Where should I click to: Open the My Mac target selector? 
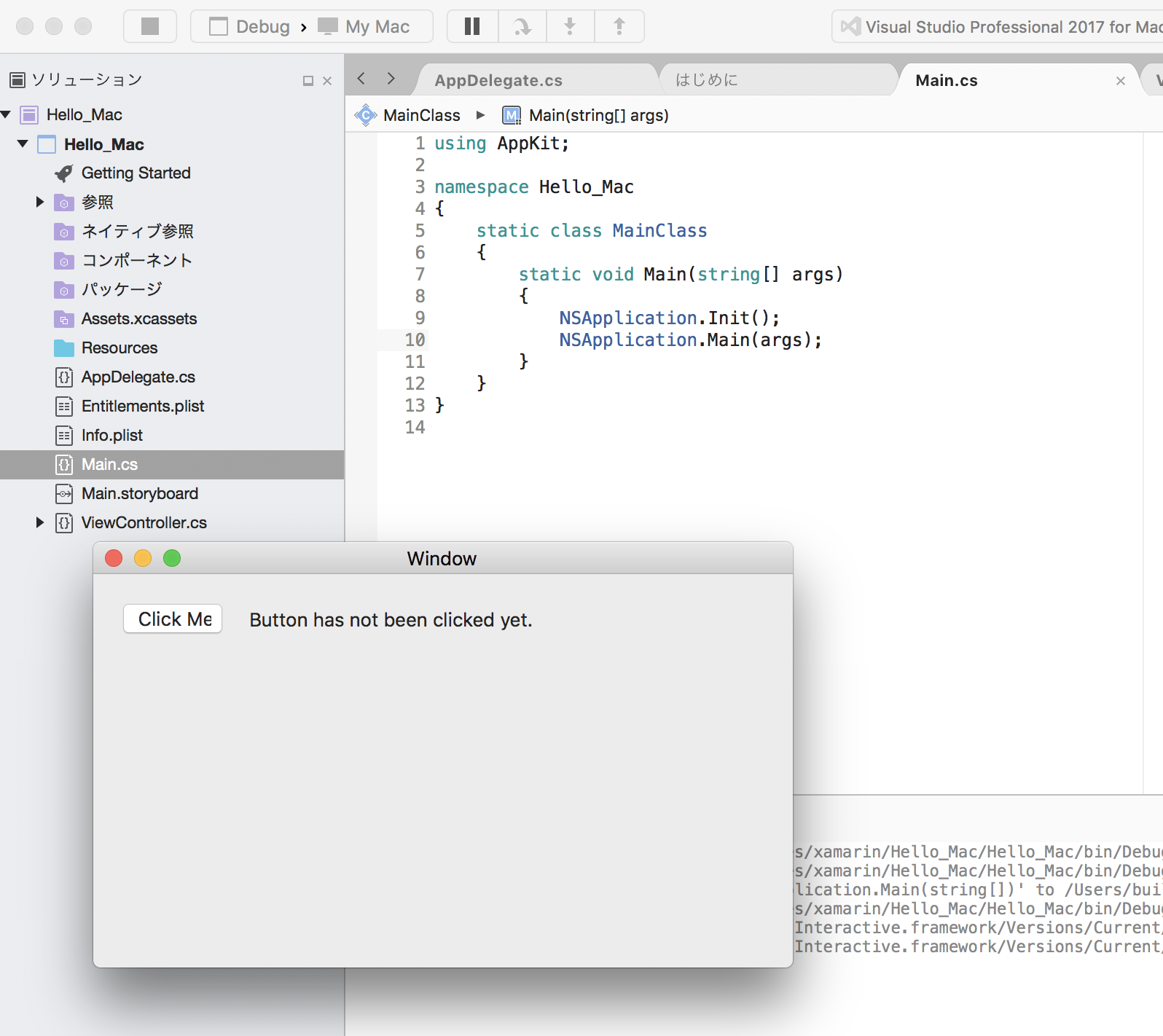tap(364, 27)
